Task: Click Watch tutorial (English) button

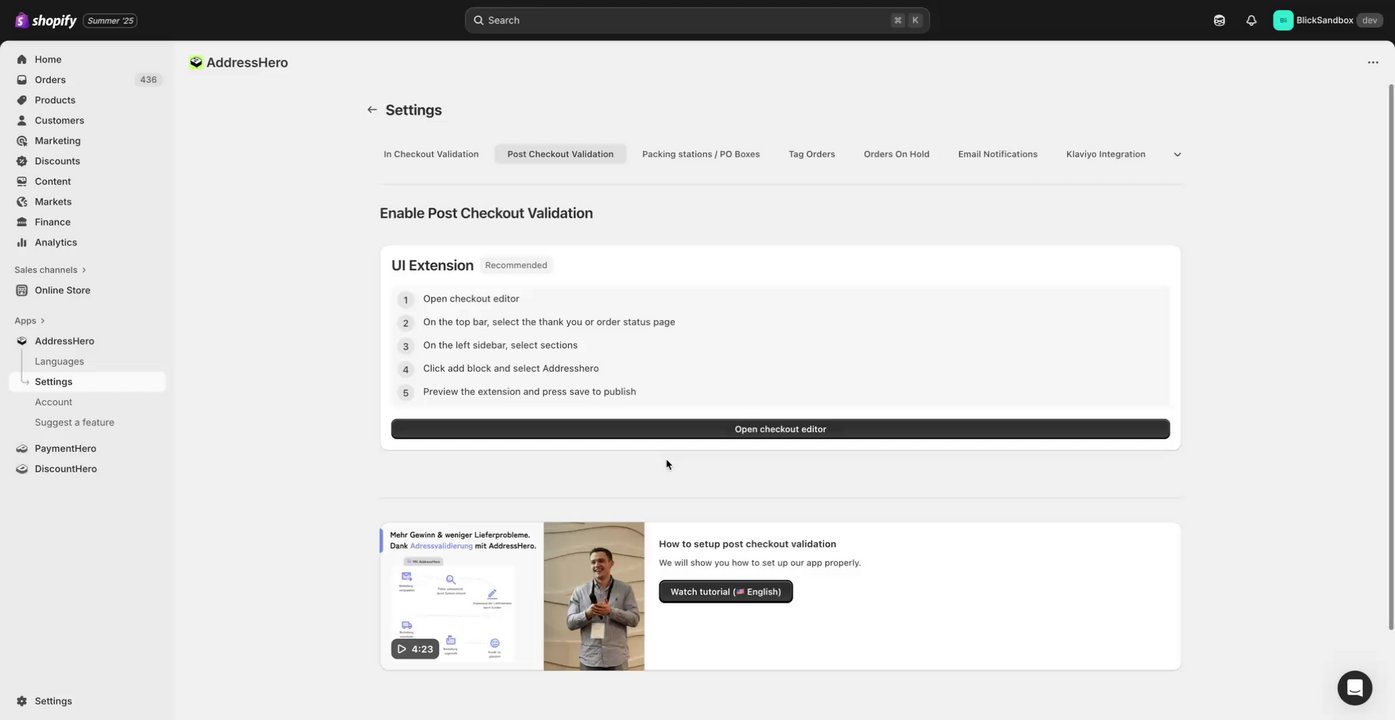Action: 725,592
